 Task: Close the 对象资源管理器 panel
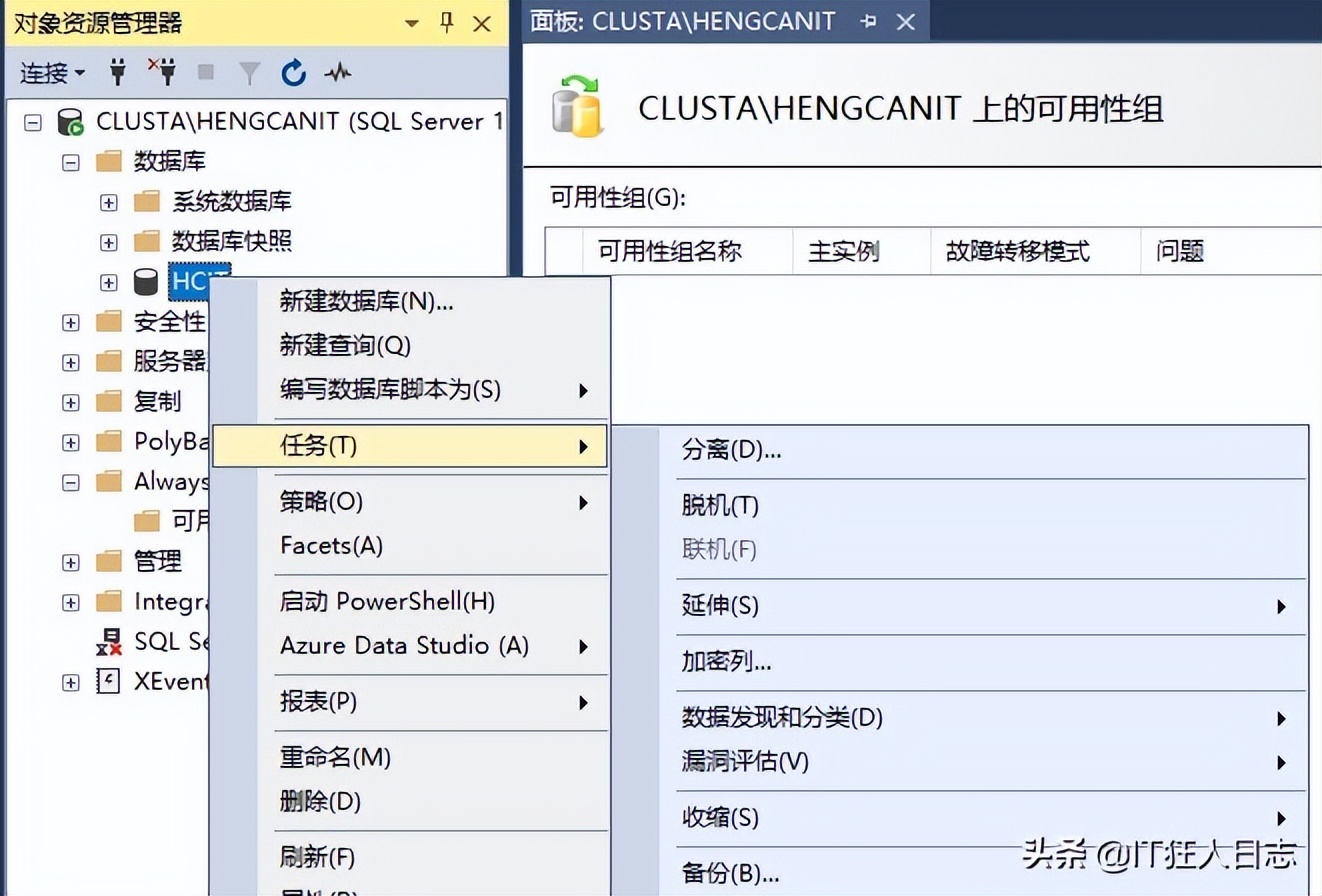[x=482, y=23]
